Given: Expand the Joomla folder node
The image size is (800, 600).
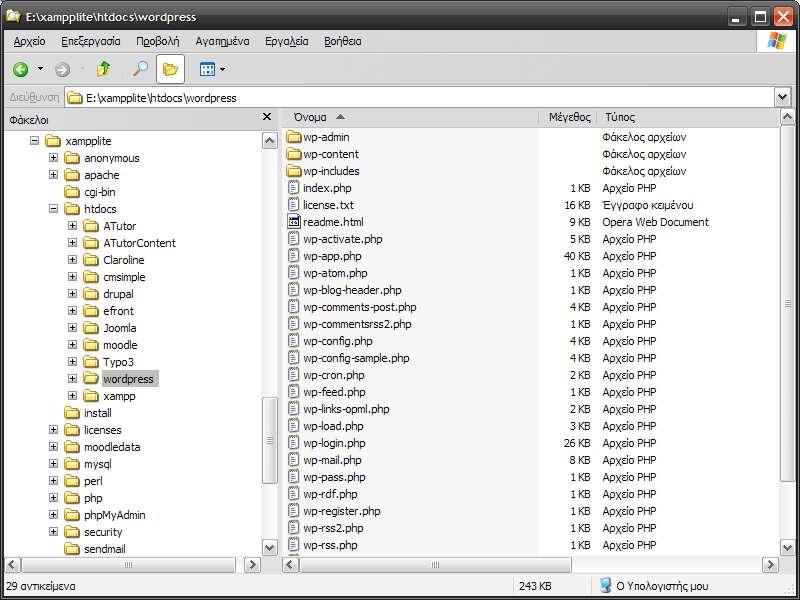Looking at the screenshot, I should click(x=72, y=328).
